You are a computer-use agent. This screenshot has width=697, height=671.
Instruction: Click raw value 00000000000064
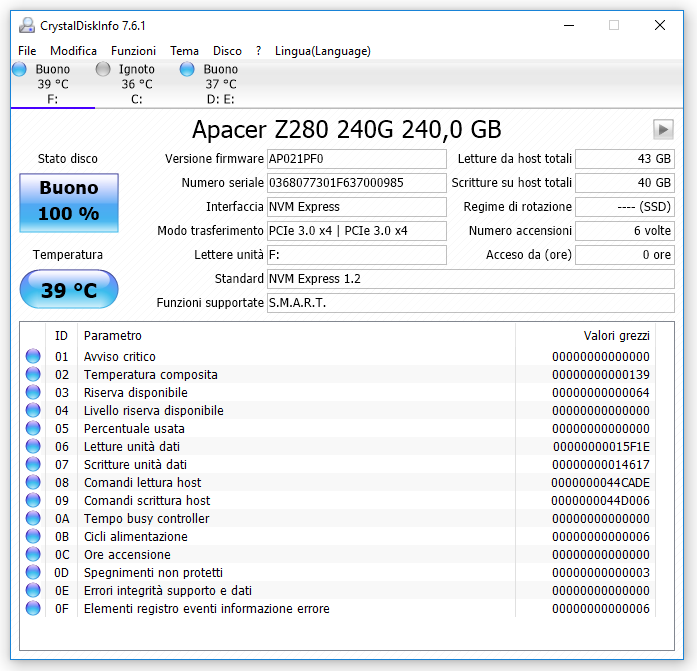point(601,392)
